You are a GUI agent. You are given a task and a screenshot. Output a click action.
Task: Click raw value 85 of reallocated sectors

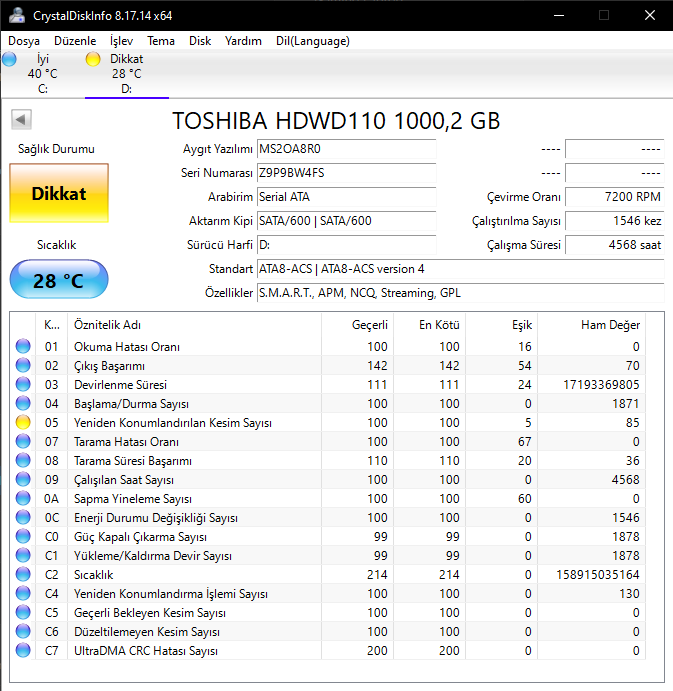click(x=632, y=423)
